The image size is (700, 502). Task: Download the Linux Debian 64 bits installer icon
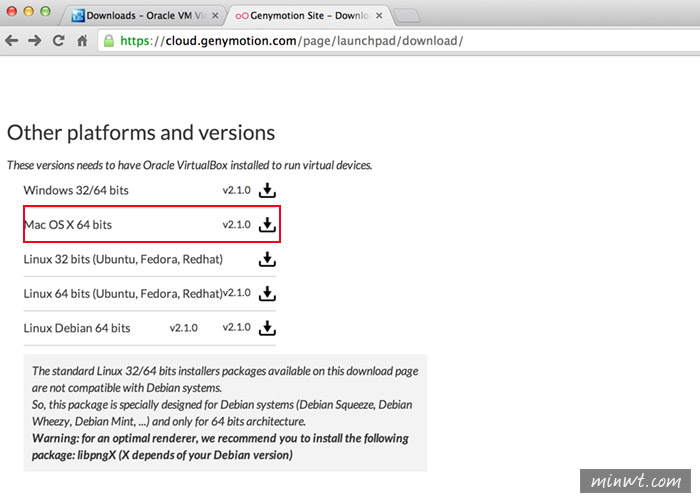tap(267, 328)
